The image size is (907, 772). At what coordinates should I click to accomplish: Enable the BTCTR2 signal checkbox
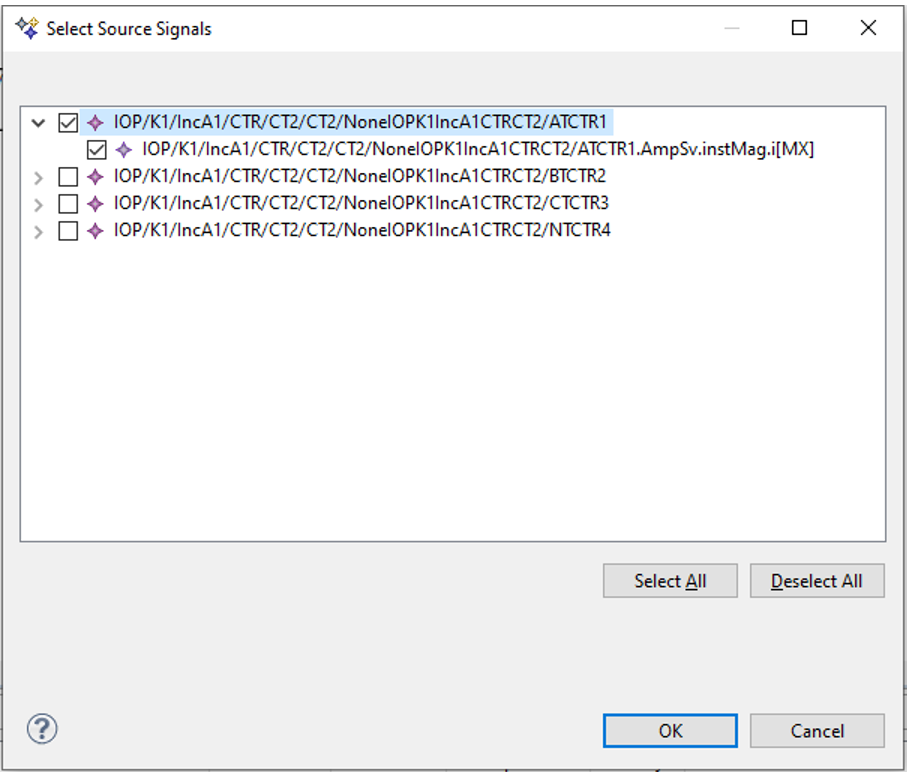68,177
